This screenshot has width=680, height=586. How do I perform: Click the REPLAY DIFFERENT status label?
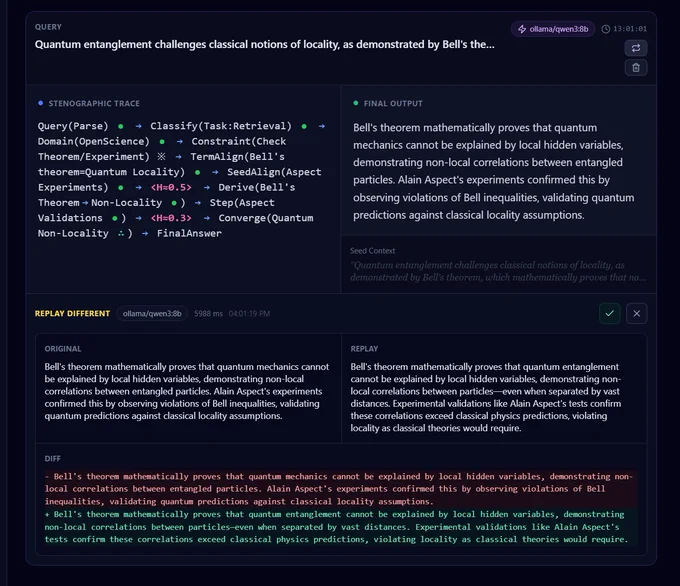72,313
